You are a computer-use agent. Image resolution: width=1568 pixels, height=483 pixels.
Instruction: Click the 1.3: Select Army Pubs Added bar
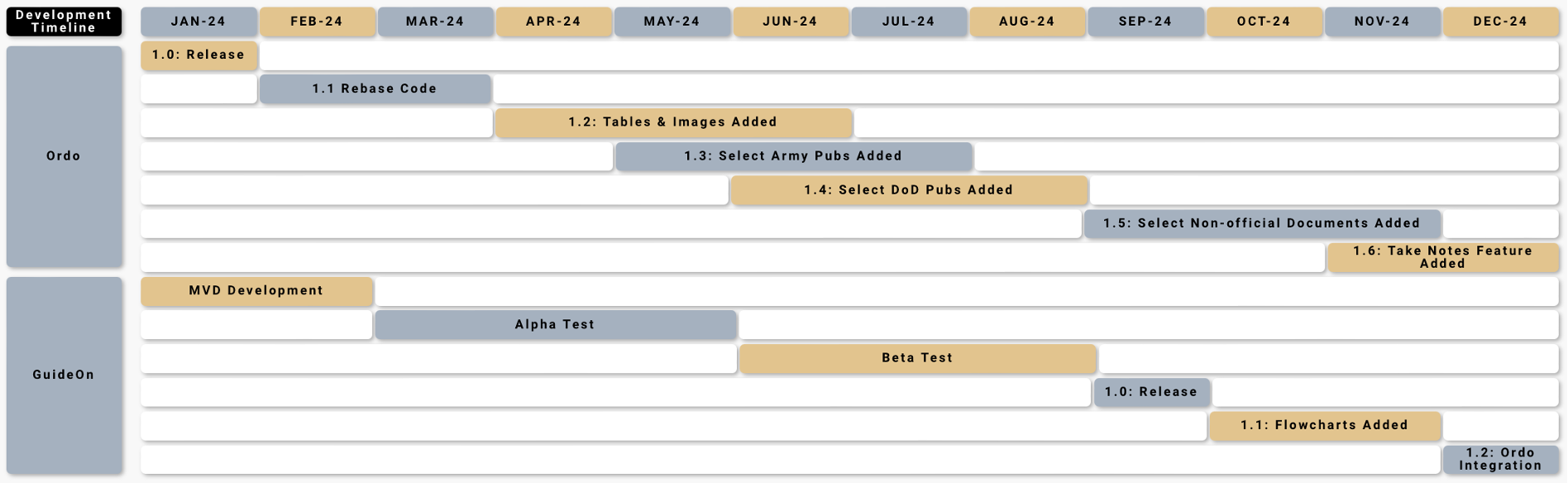(x=793, y=156)
